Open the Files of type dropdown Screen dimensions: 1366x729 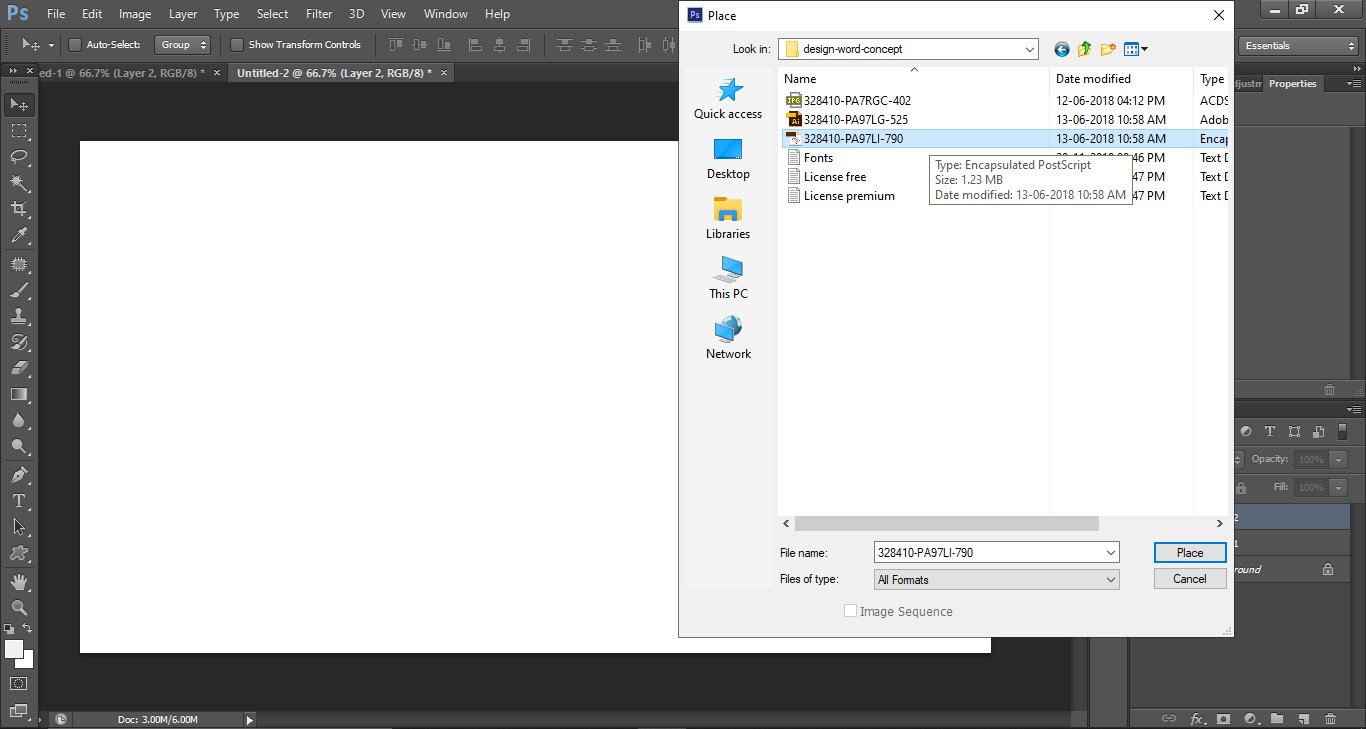click(1110, 579)
